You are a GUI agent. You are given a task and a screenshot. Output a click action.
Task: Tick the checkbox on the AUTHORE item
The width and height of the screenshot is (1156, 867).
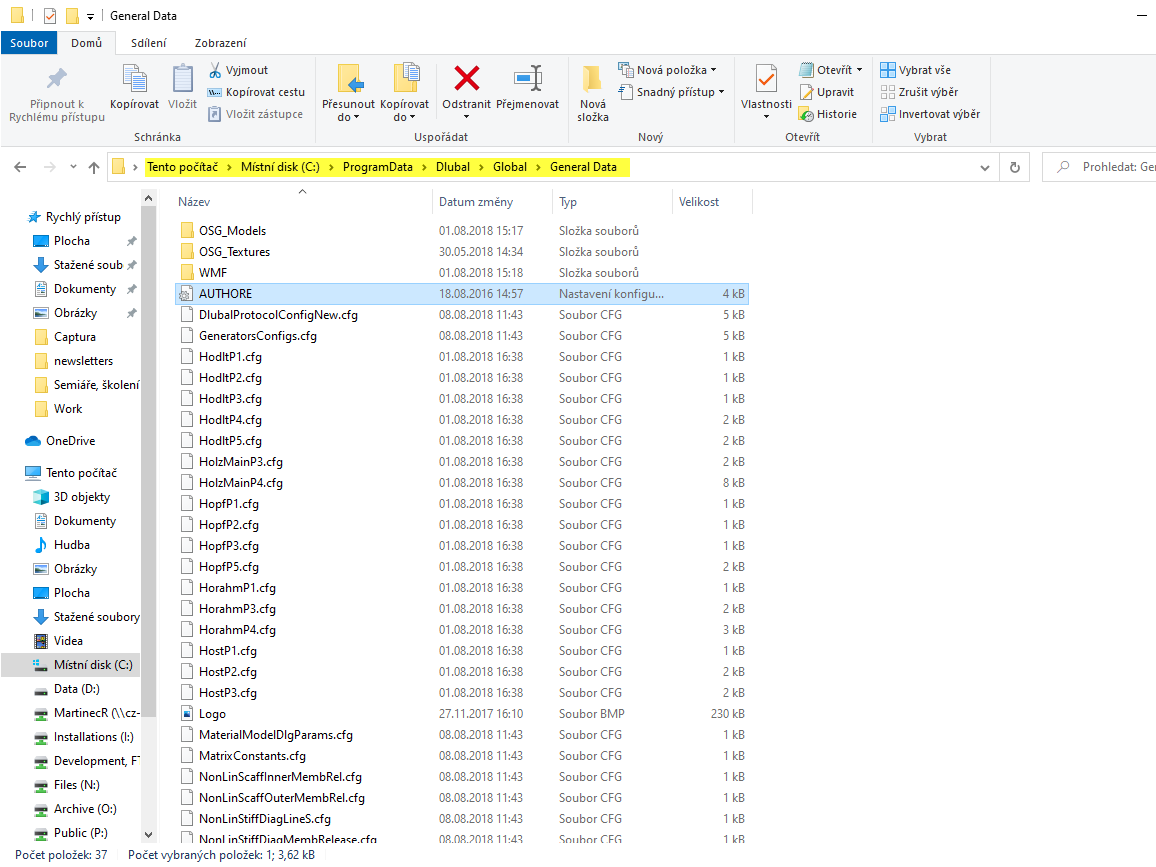183,293
